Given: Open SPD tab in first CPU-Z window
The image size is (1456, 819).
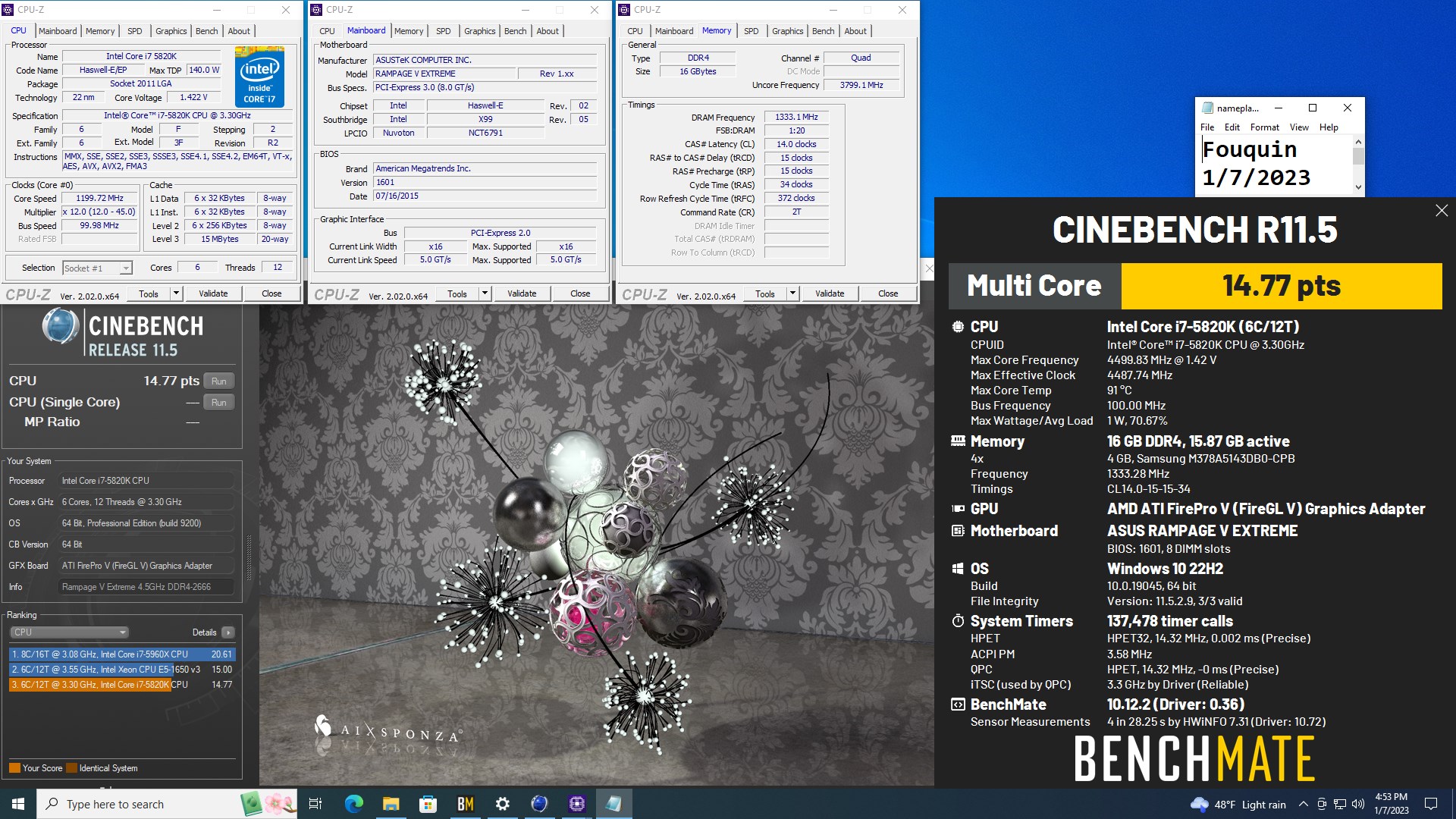Looking at the screenshot, I should tap(134, 31).
